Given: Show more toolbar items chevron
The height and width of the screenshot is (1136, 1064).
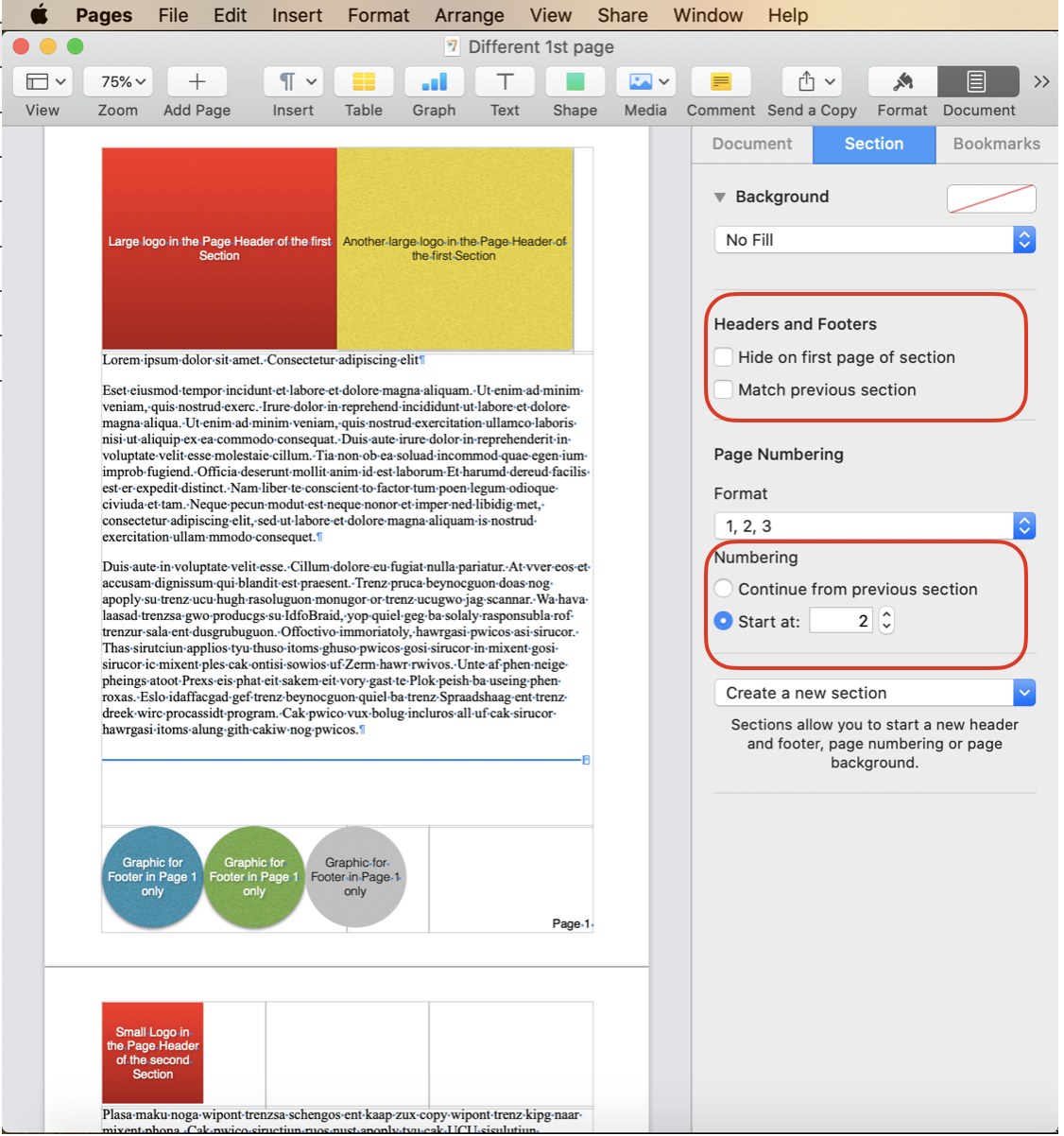Looking at the screenshot, I should [x=1041, y=82].
